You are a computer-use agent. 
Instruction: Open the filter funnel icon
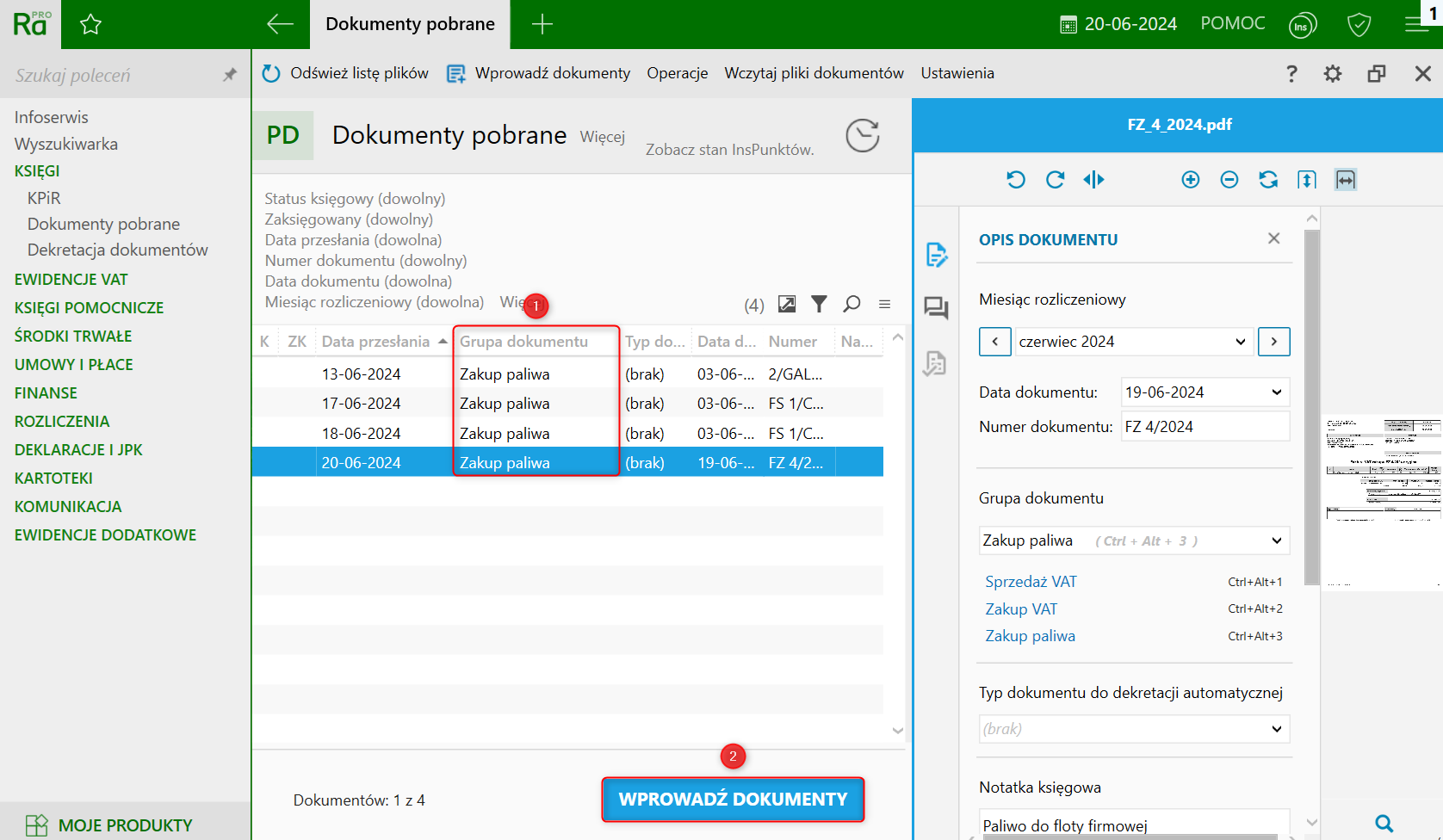pyautogui.click(x=819, y=304)
